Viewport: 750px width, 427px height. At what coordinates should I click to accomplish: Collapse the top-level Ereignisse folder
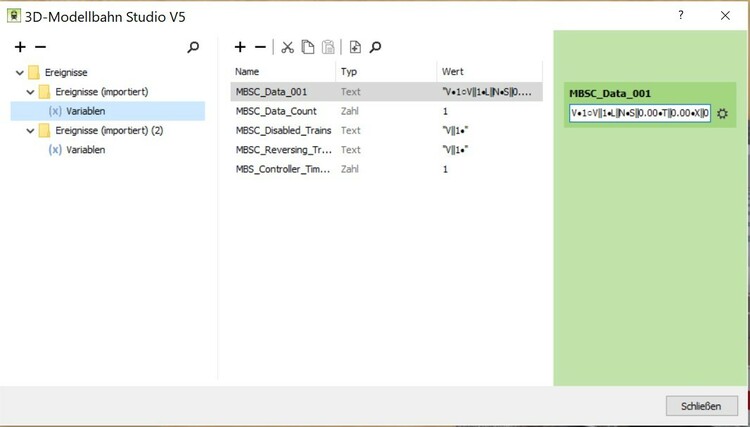click(20, 73)
